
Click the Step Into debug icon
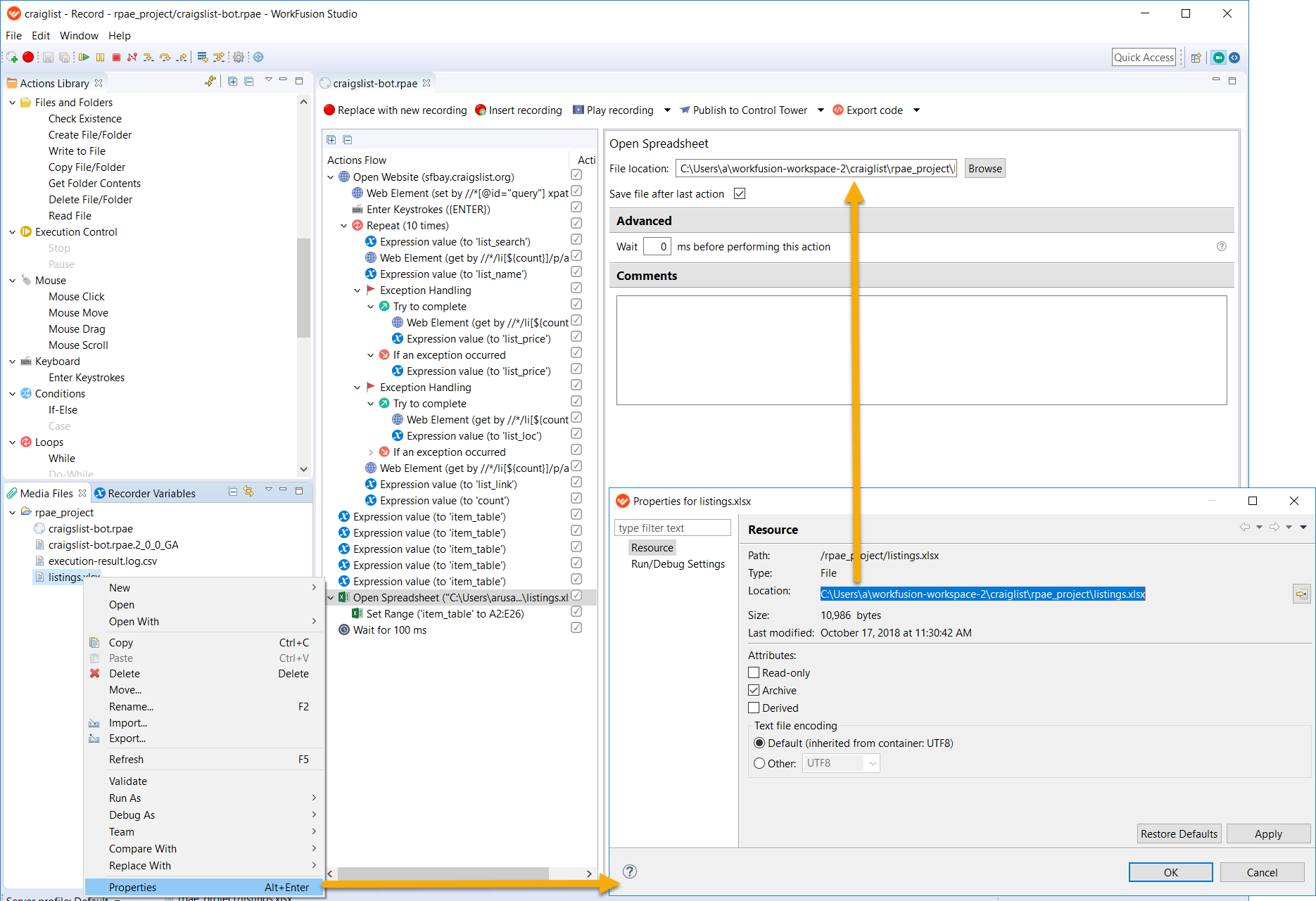pos(148,58)
